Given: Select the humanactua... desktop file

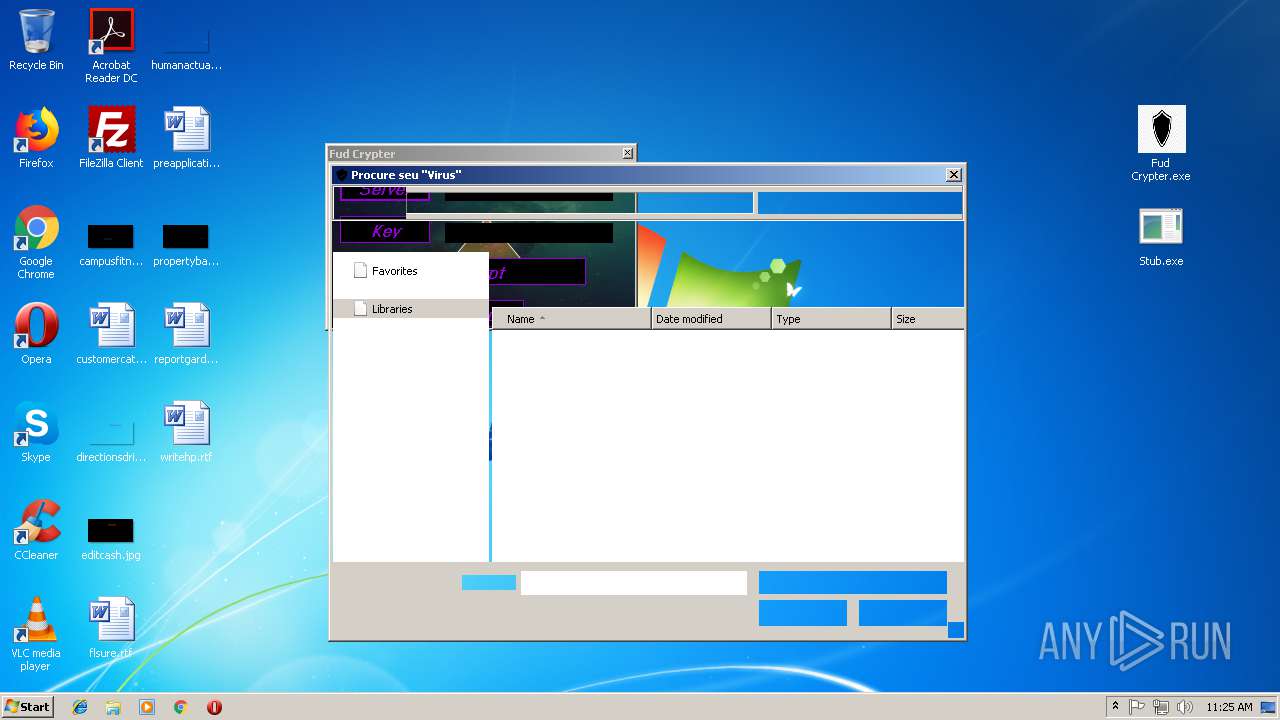Looking at the screenshot, I should [x=186, y=46].
